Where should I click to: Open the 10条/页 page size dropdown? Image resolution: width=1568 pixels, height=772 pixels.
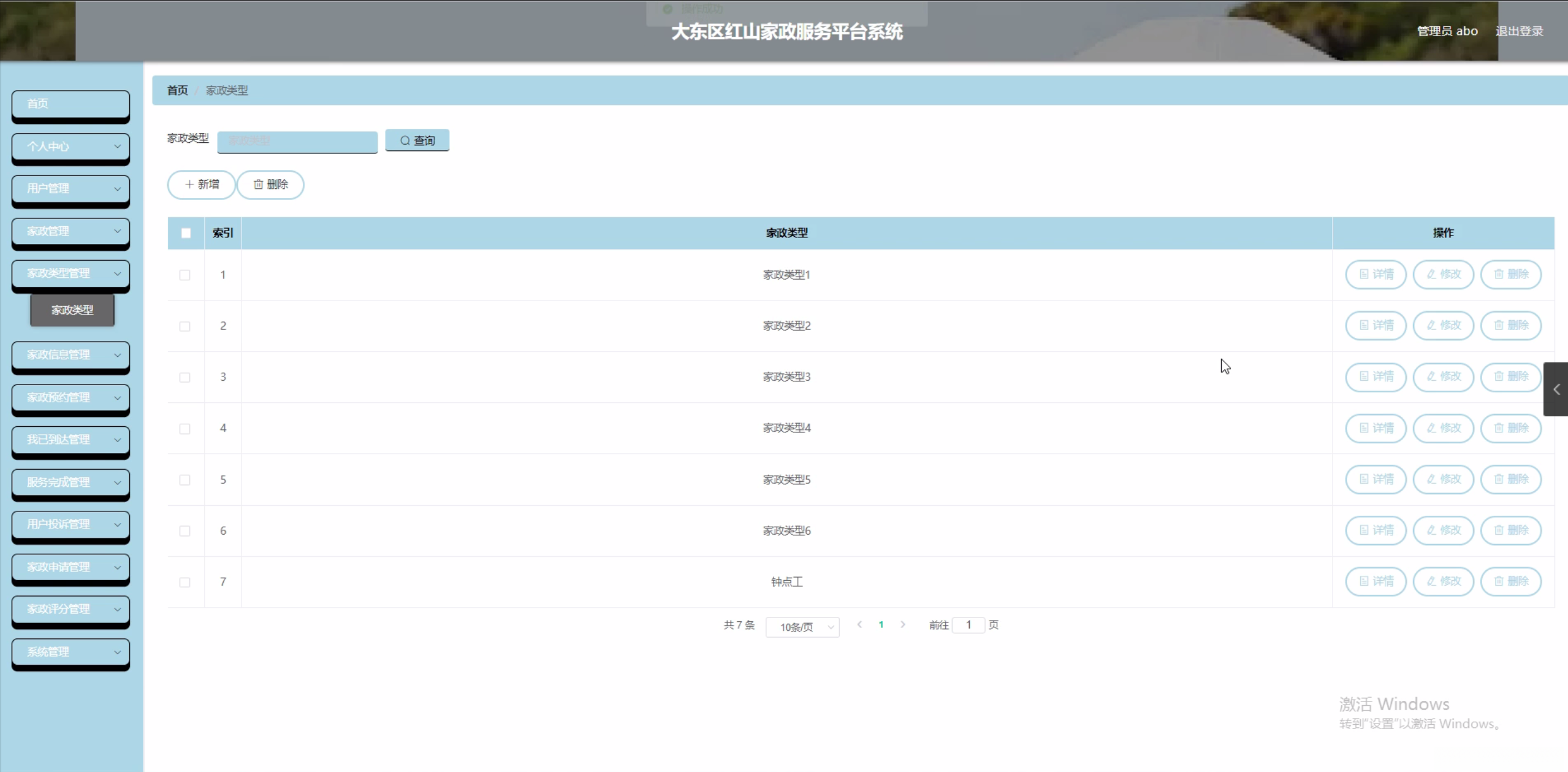(x=802, y=627)
